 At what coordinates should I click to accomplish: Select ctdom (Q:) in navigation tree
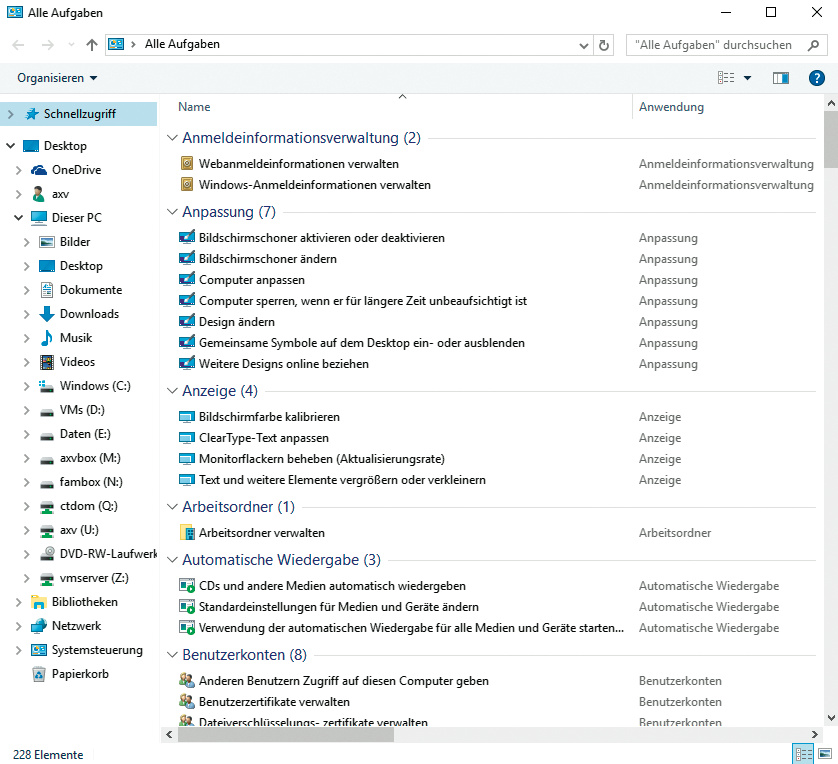pyautogui.click(x=89, y=506)
